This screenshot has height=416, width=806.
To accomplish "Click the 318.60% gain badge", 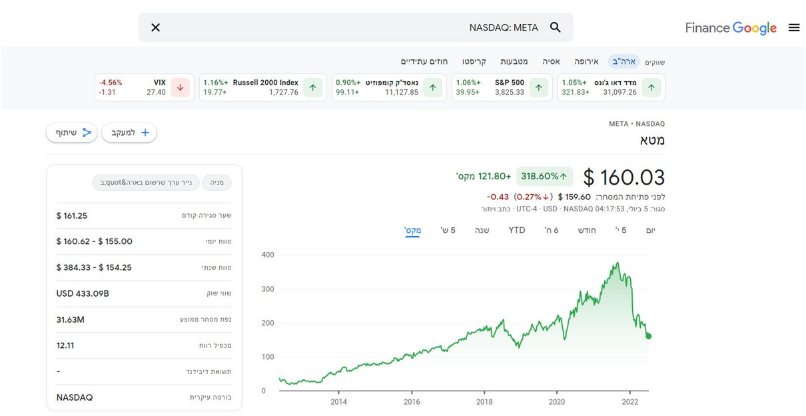I will 545,175.
